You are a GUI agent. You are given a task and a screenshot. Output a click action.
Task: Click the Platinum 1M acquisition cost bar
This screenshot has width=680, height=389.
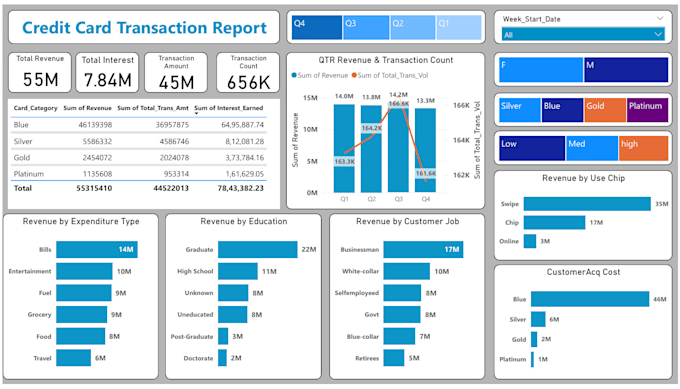click(x=533, y=359)
